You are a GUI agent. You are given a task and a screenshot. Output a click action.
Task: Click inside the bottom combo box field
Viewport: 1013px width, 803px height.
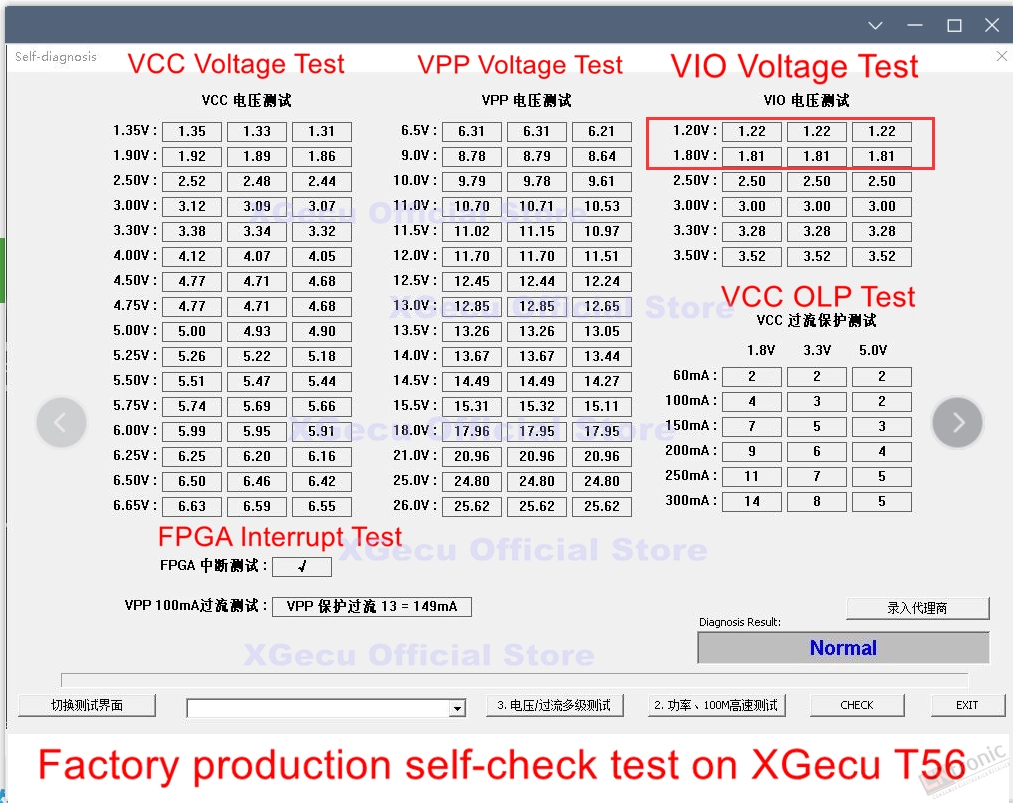point(319,708)
